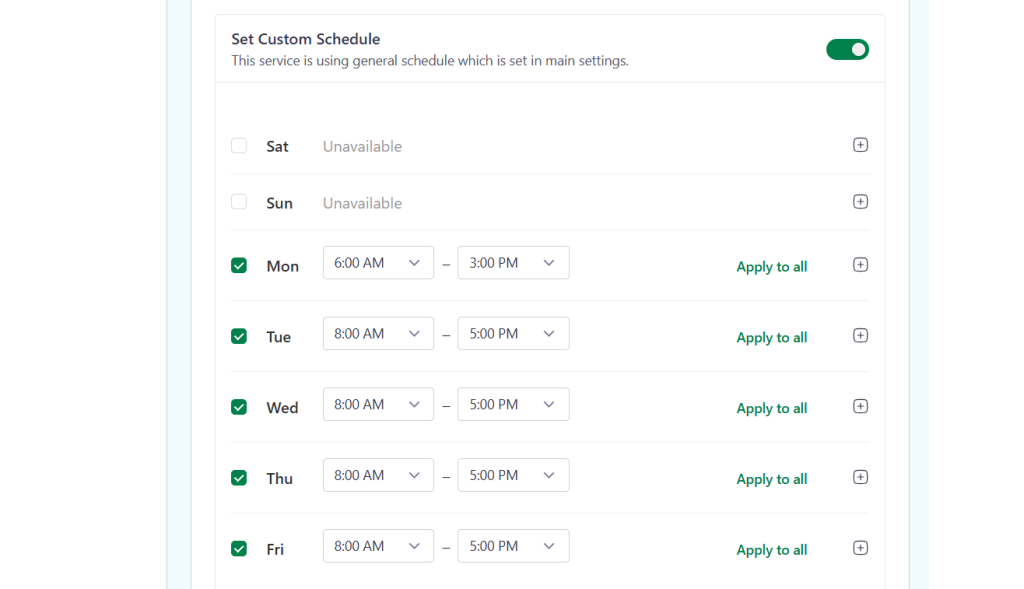Add time slot for Saturday
Screen dimensions: 1024x589
860,145
